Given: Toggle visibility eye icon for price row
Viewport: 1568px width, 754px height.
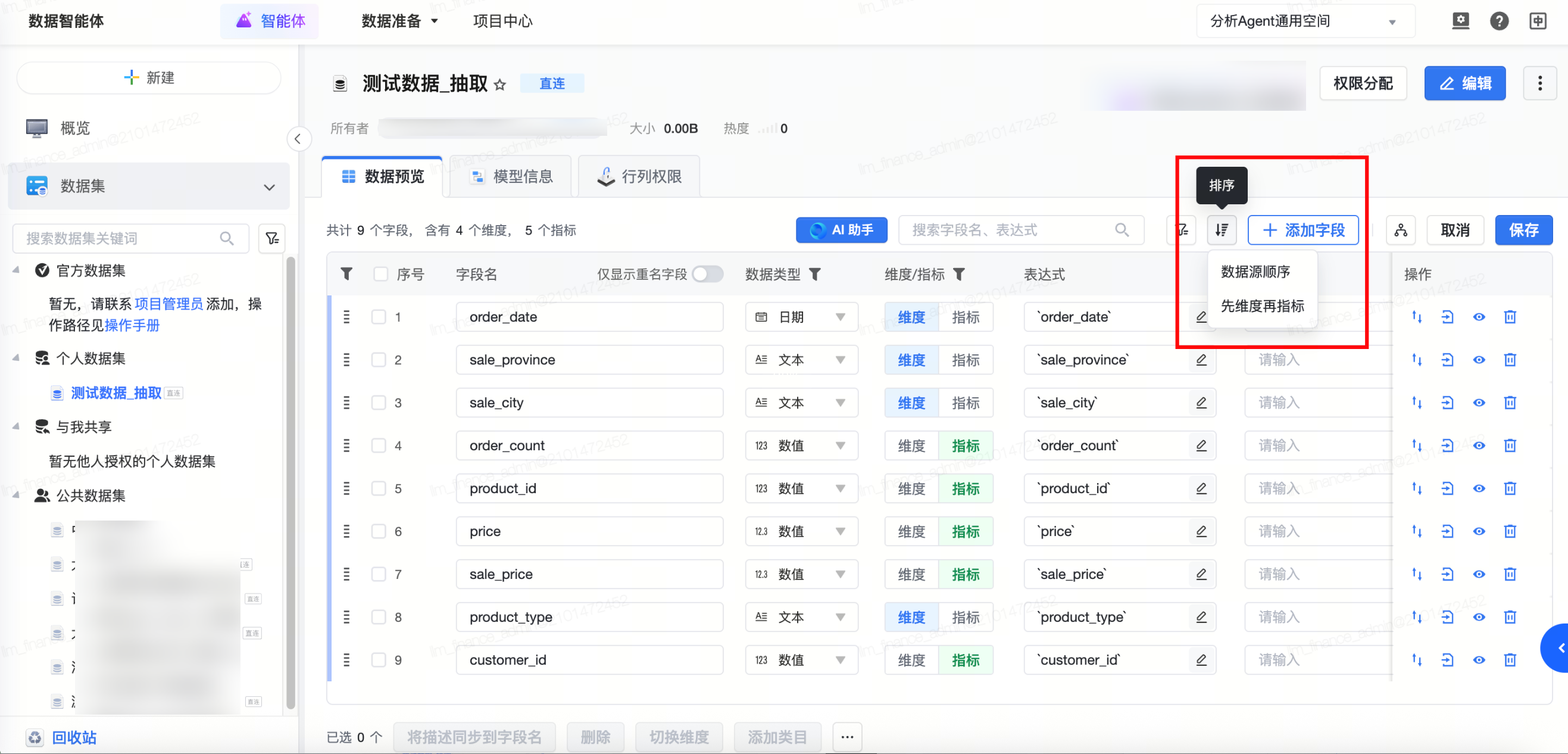Looking at the screenshot, I should coord(1479,531).
